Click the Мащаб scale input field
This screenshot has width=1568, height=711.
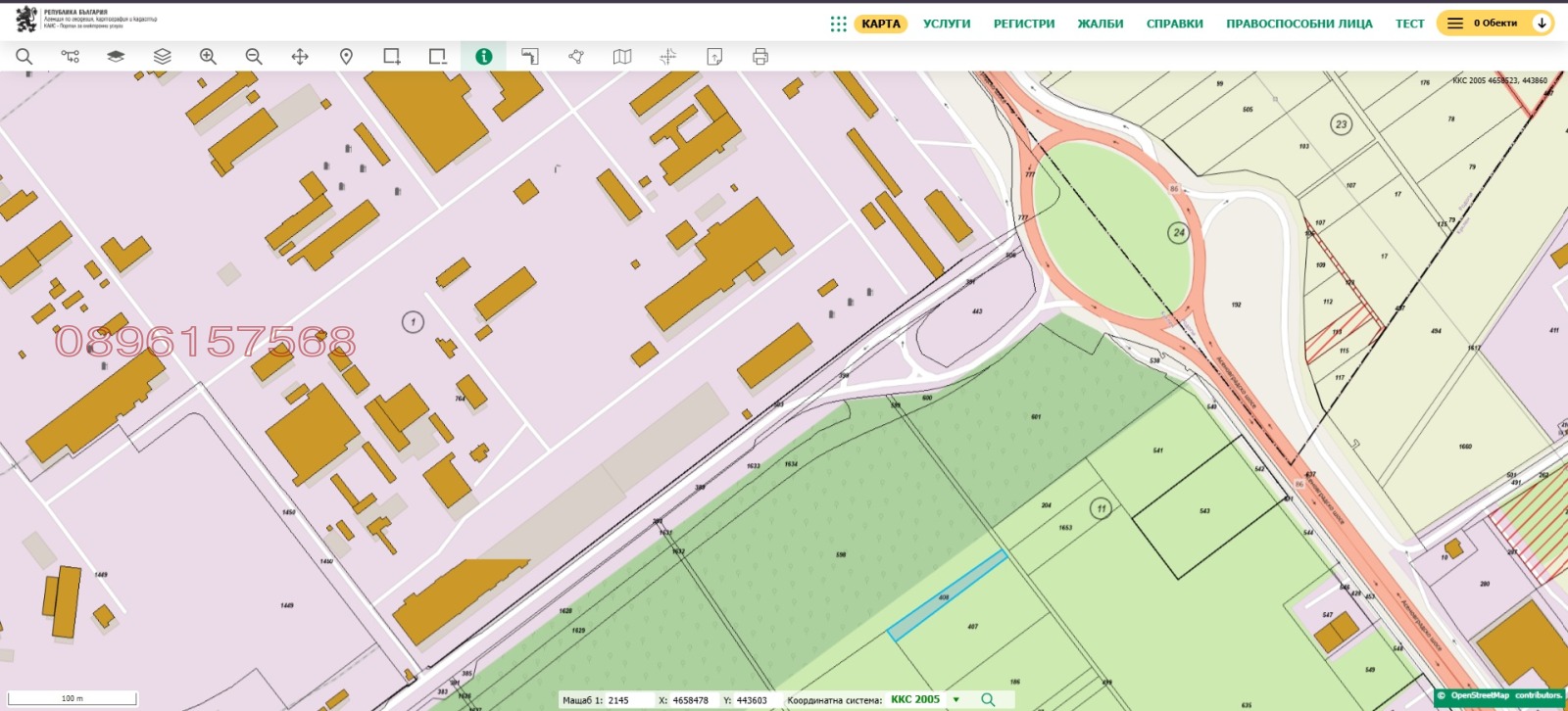628,700
